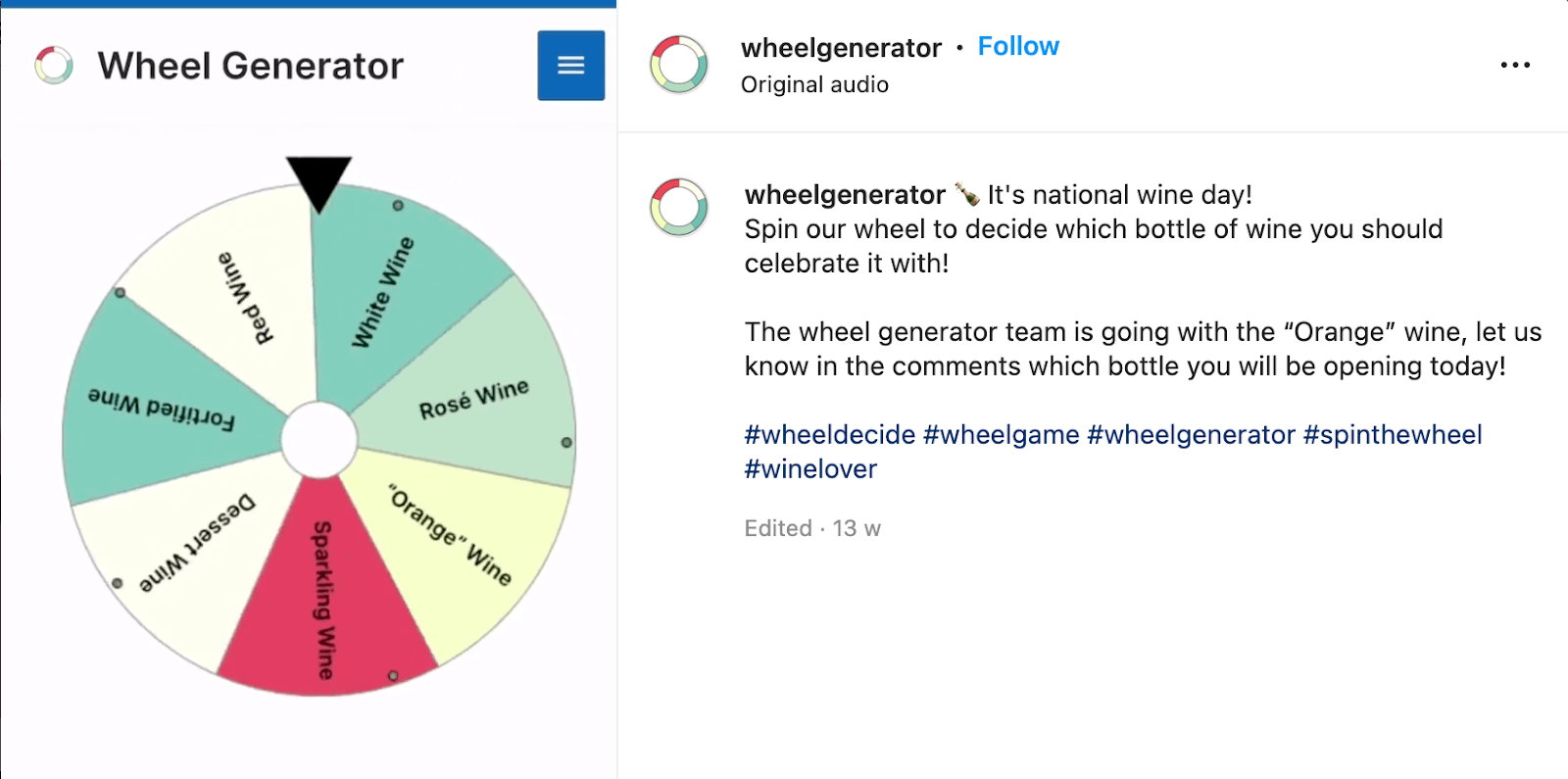Viewport: 1568px width, 779px height.
Task: Click the wheelgenerator header profile avatar
Action: pos(679,65)
